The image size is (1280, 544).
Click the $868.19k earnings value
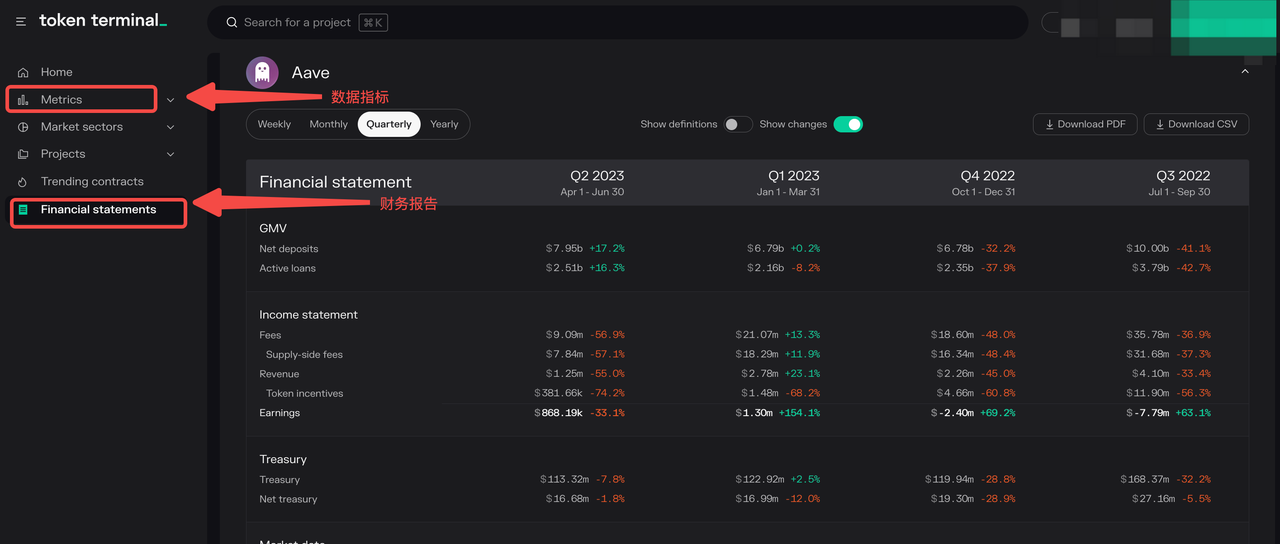tap(558, 413)
